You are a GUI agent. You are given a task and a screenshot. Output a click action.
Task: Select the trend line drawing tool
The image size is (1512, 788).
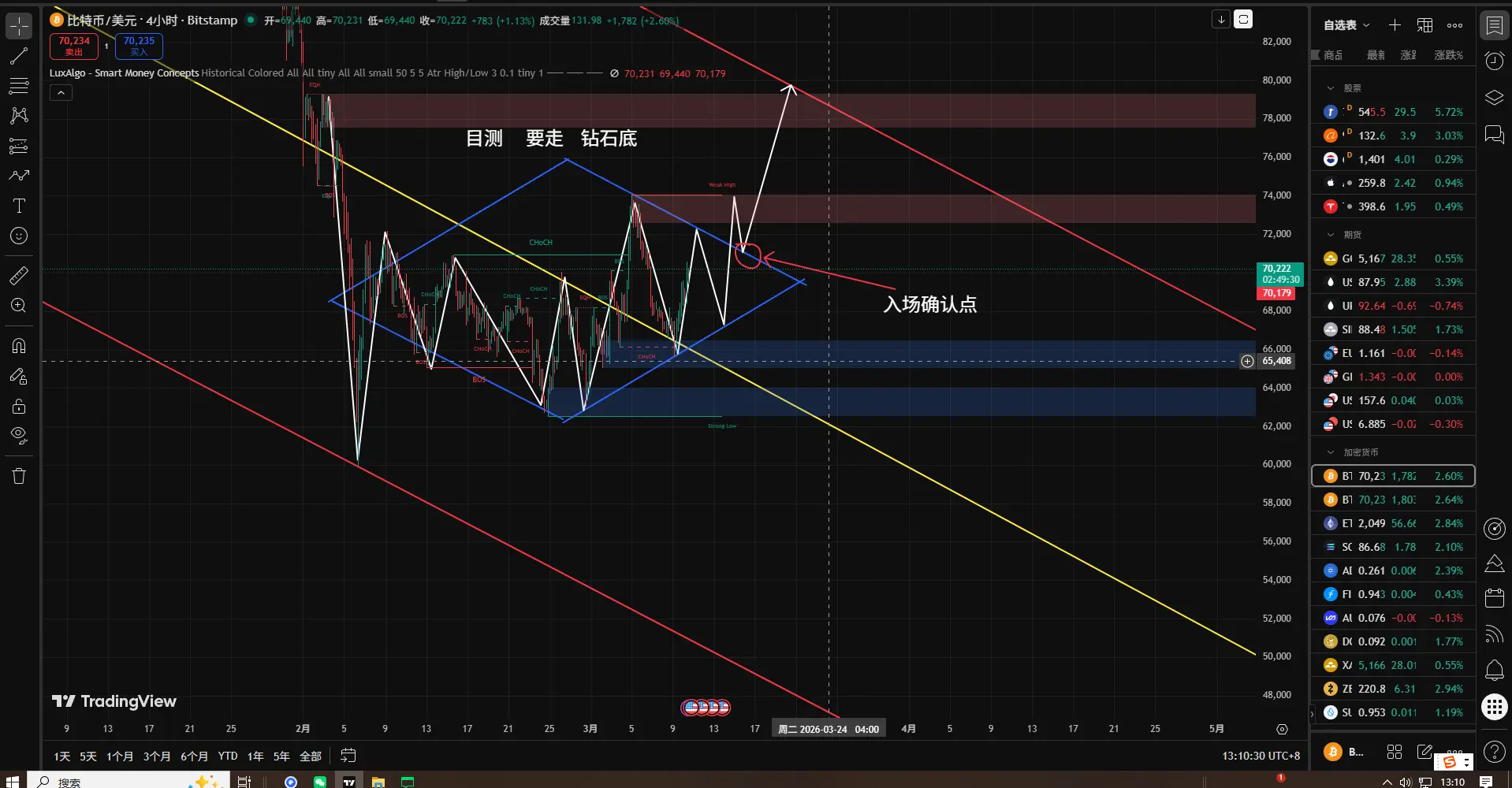click(x=19, y=56)
